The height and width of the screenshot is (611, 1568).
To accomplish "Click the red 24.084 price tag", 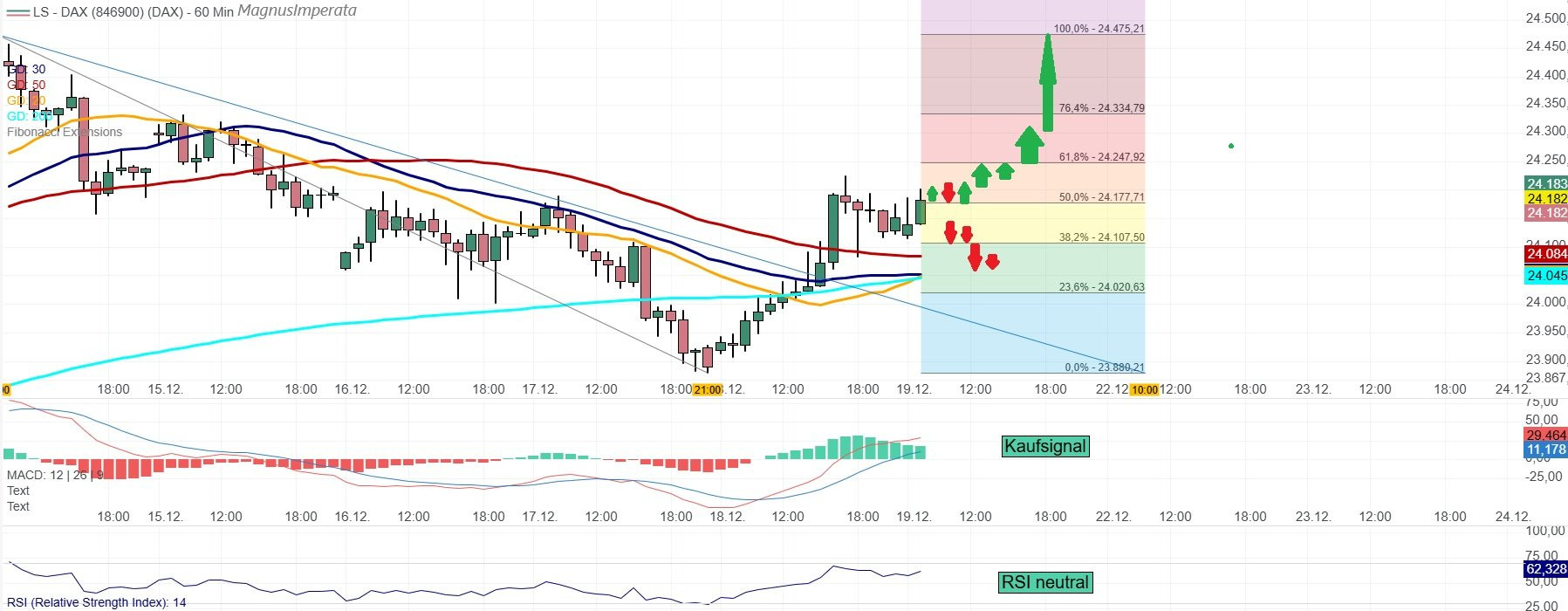I will pyautogui.click(x=1545, y=254).
